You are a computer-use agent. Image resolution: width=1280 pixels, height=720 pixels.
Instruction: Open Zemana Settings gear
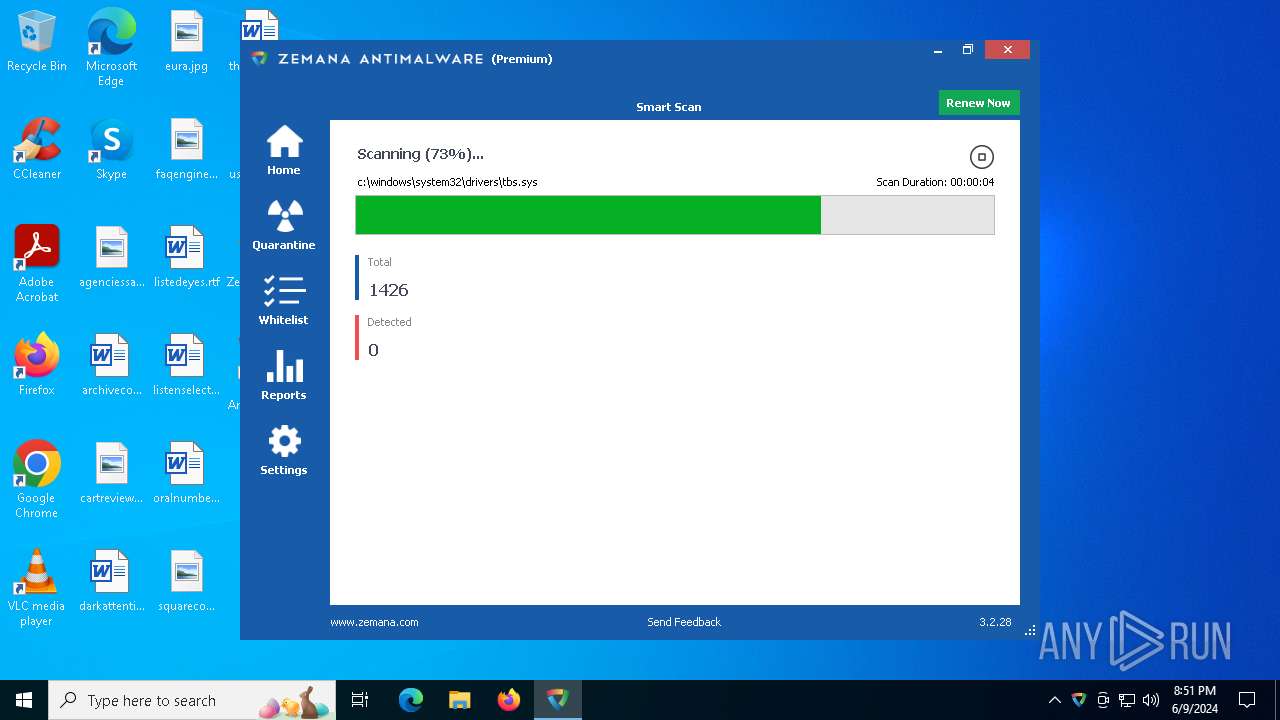click(284, 450)
